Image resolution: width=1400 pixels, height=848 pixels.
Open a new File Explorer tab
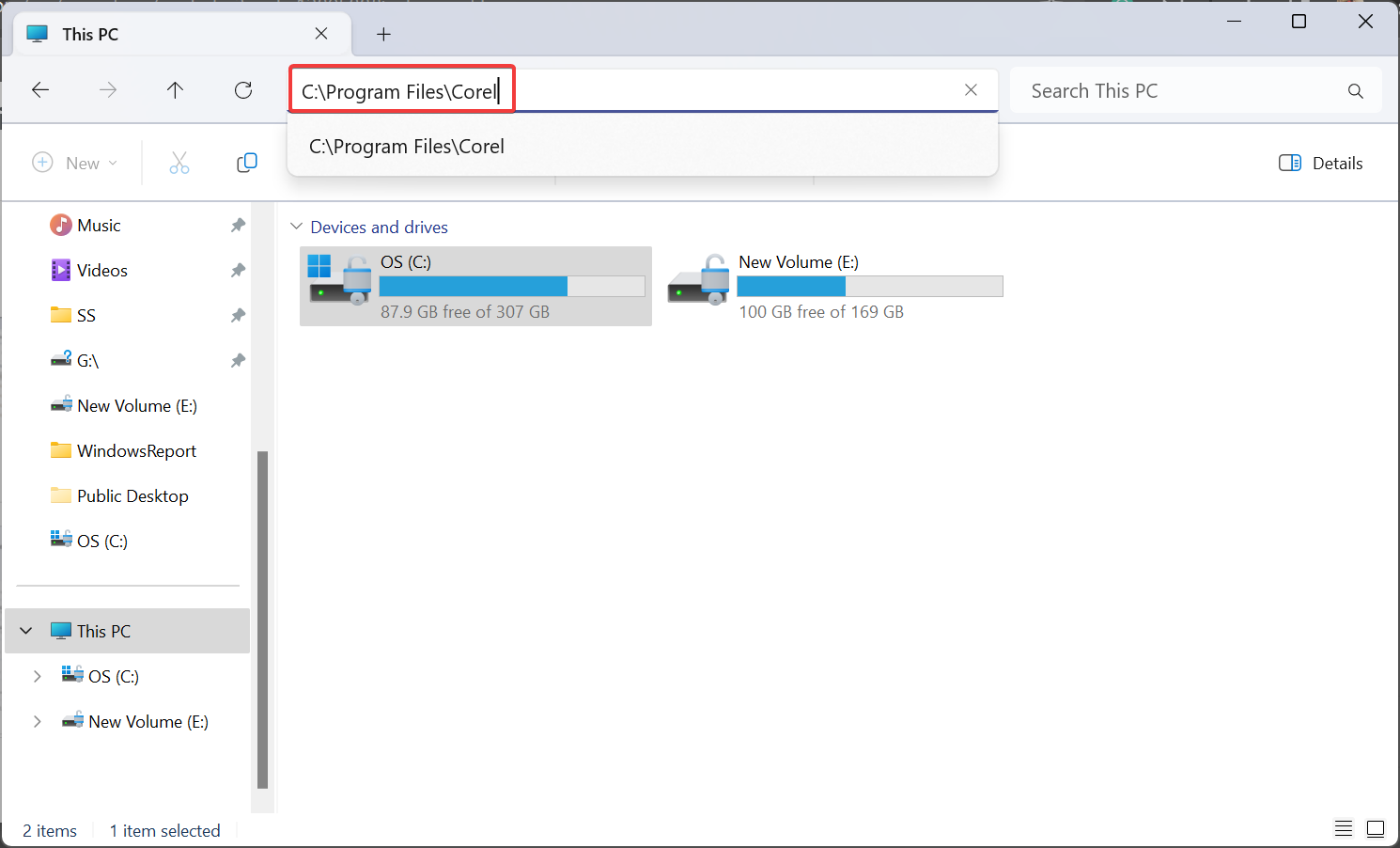coord(382,33)
